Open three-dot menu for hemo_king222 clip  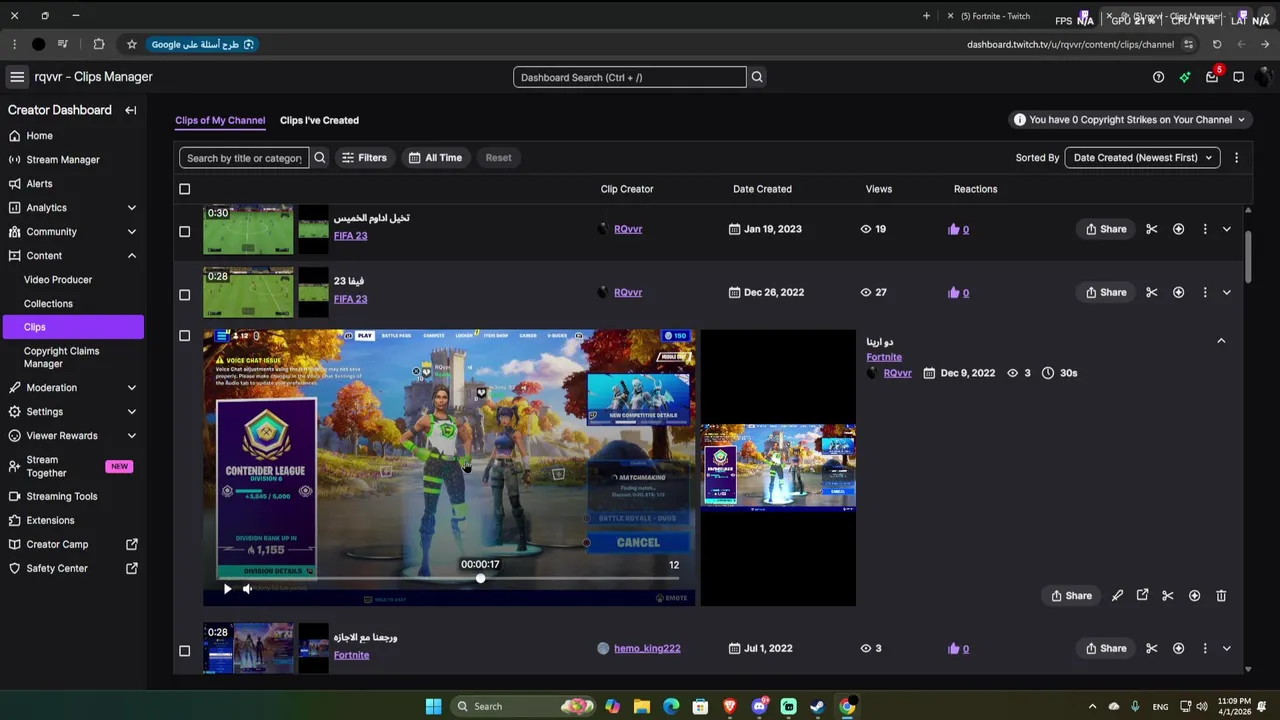click(1205, 648)
